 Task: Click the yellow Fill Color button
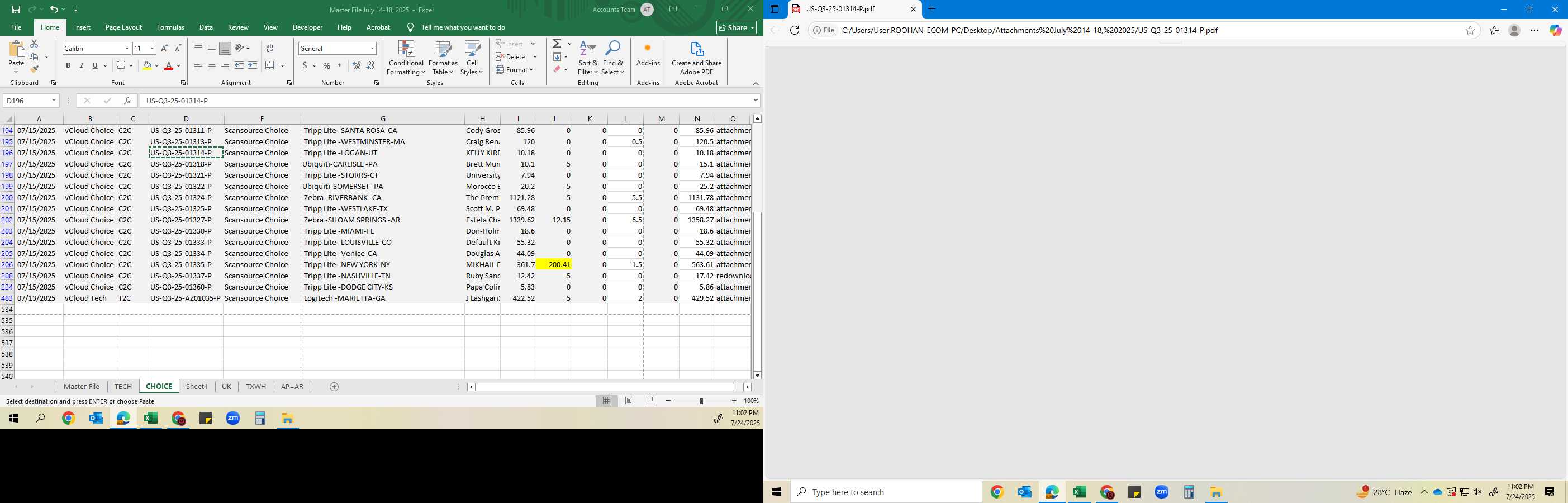(147, 65)
